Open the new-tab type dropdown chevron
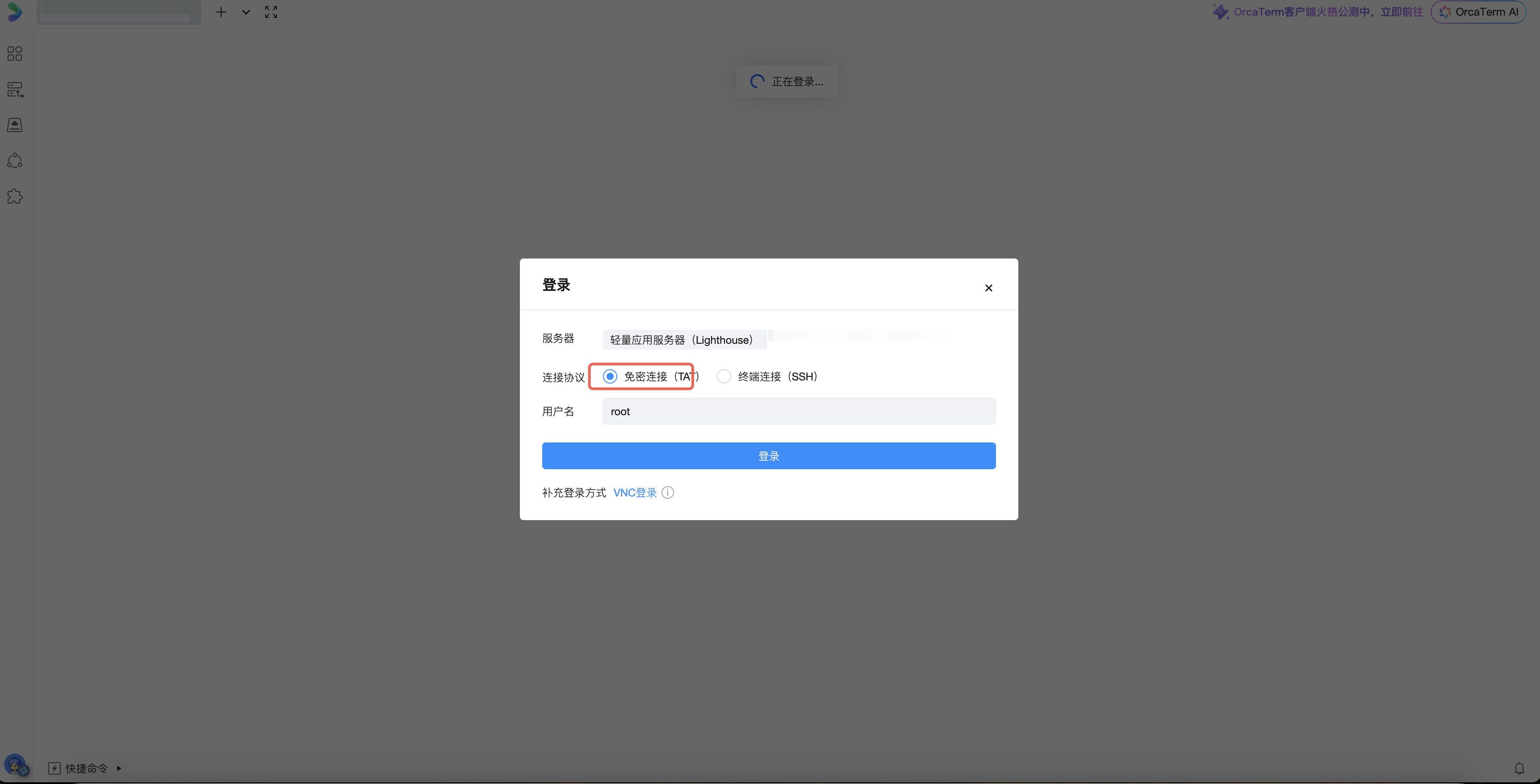 pyautogui.click(x=245, y=12)
